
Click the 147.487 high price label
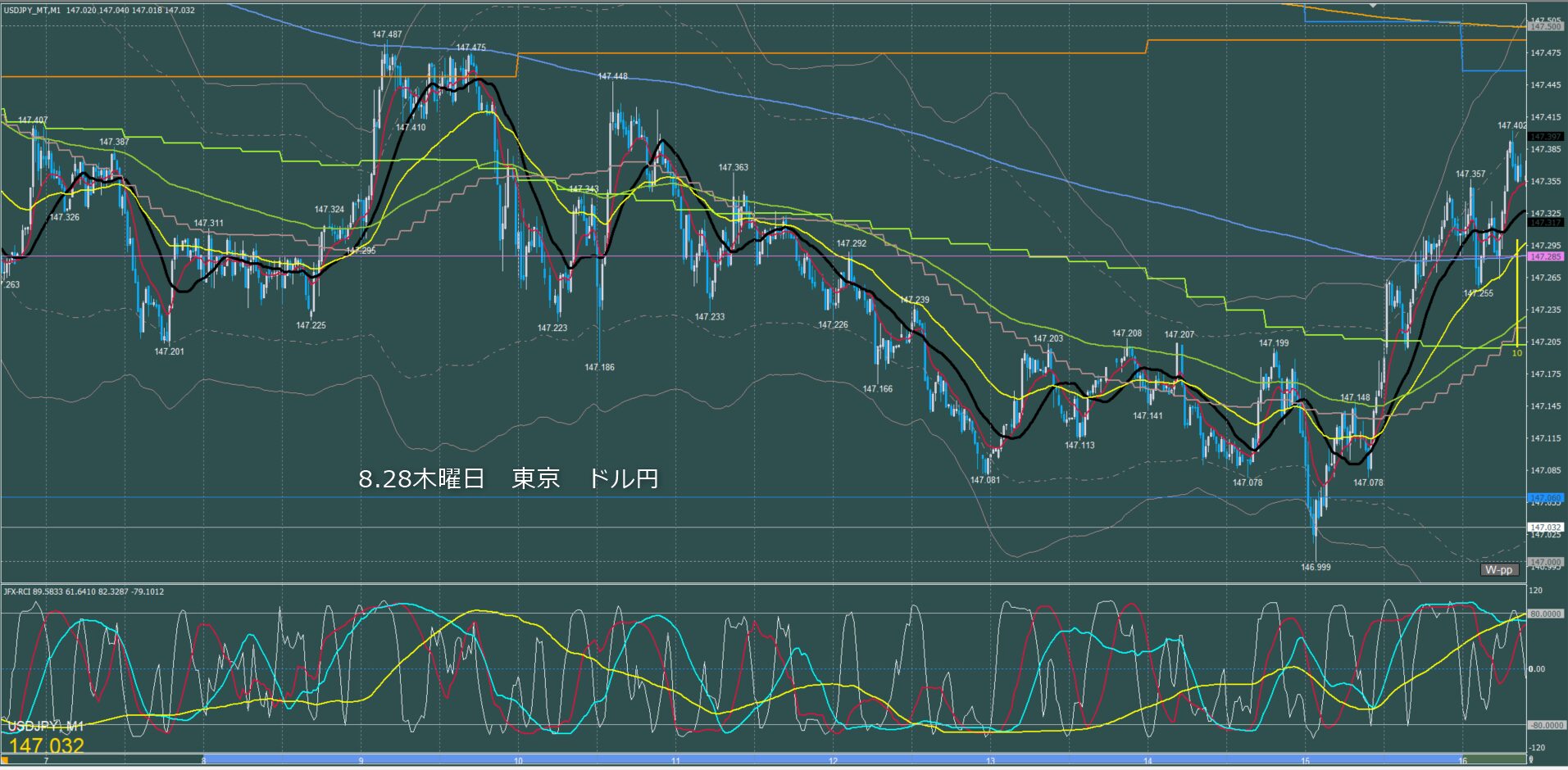(387, 34)
